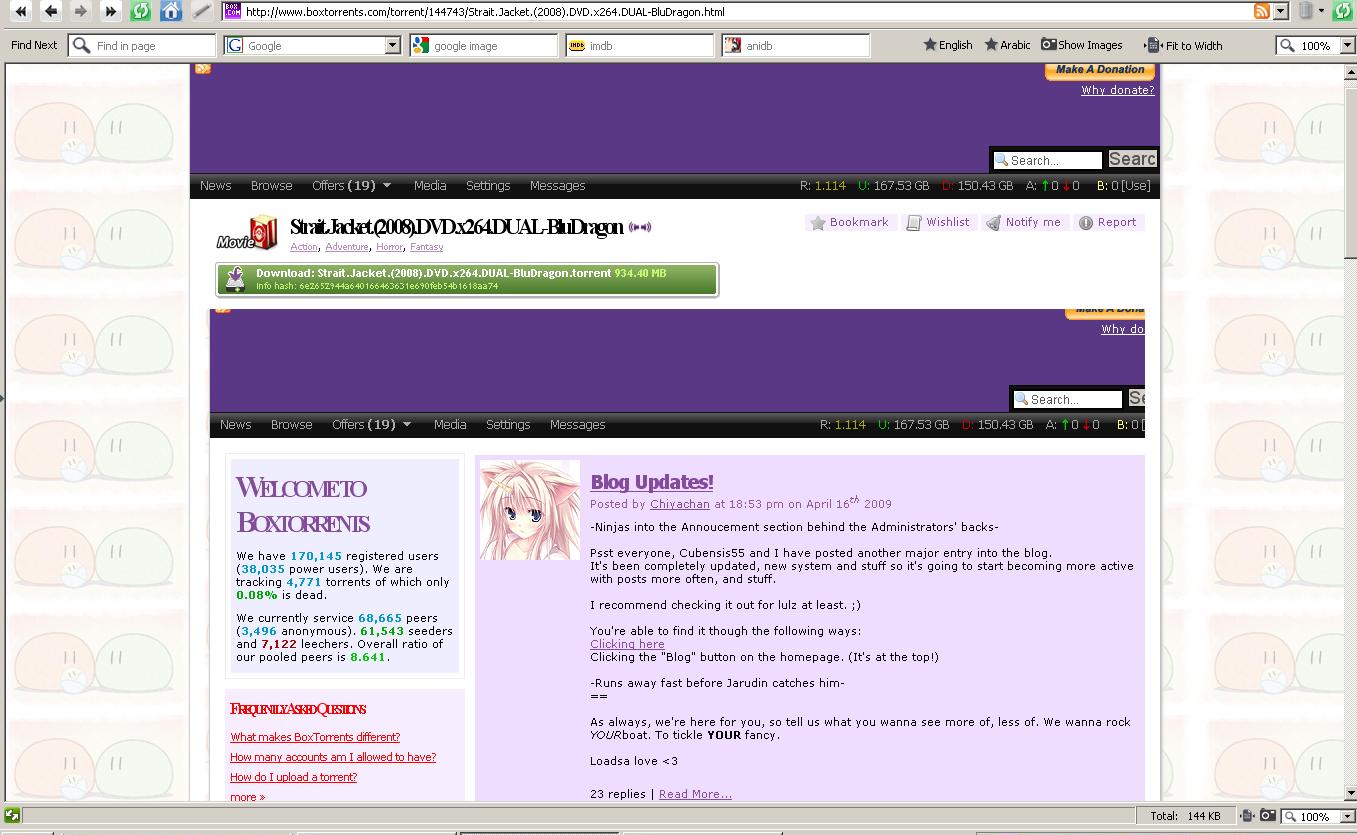Toggle Show Images camera button

1081,45
